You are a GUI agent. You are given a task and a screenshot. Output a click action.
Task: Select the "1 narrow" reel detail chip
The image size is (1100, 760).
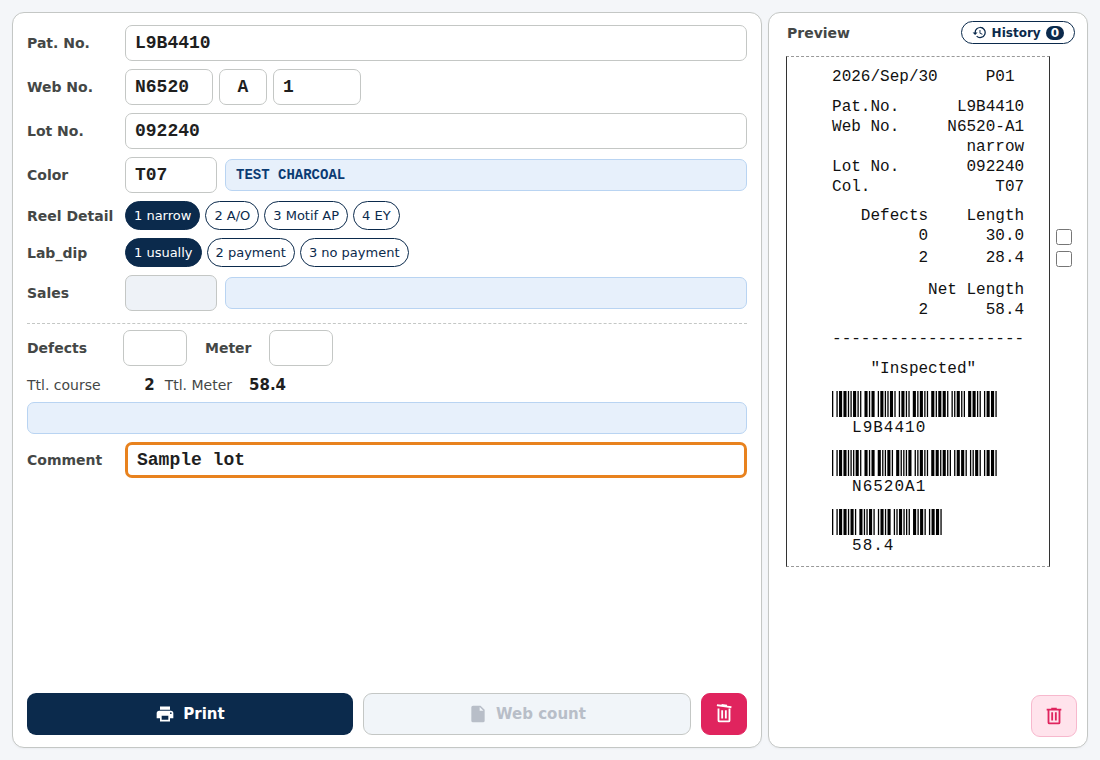point(163,215)
